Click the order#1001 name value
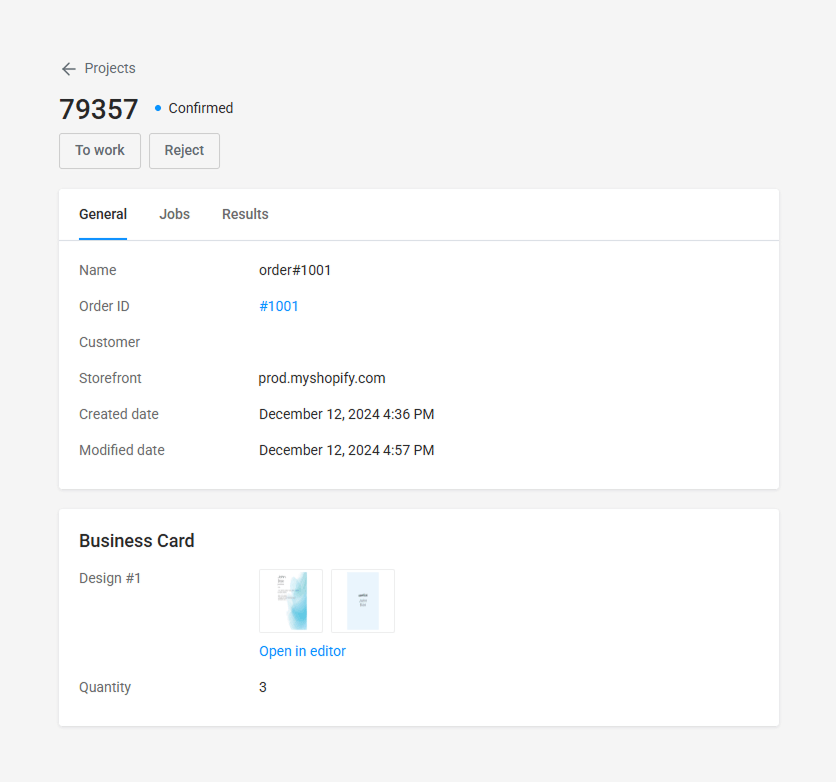This screenshot has width=836, height=782. [x=295, y=270]
